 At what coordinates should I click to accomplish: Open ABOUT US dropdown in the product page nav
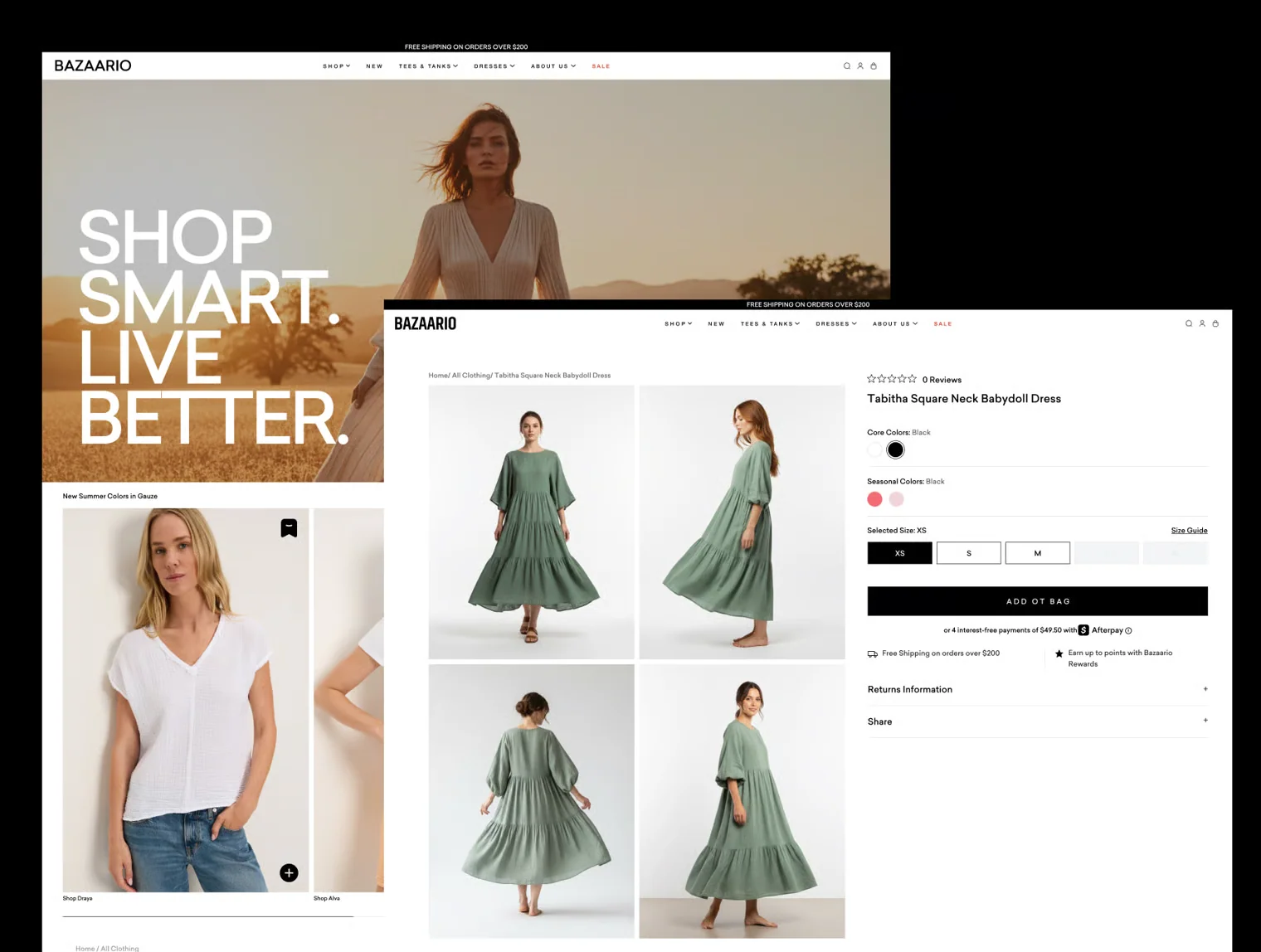pyautogui.click(x=895, y=323)
